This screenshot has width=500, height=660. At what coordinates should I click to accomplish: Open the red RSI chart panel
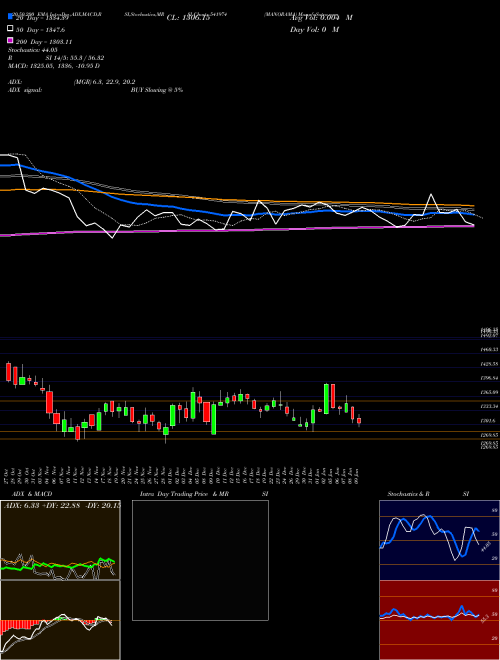[439, 620]
